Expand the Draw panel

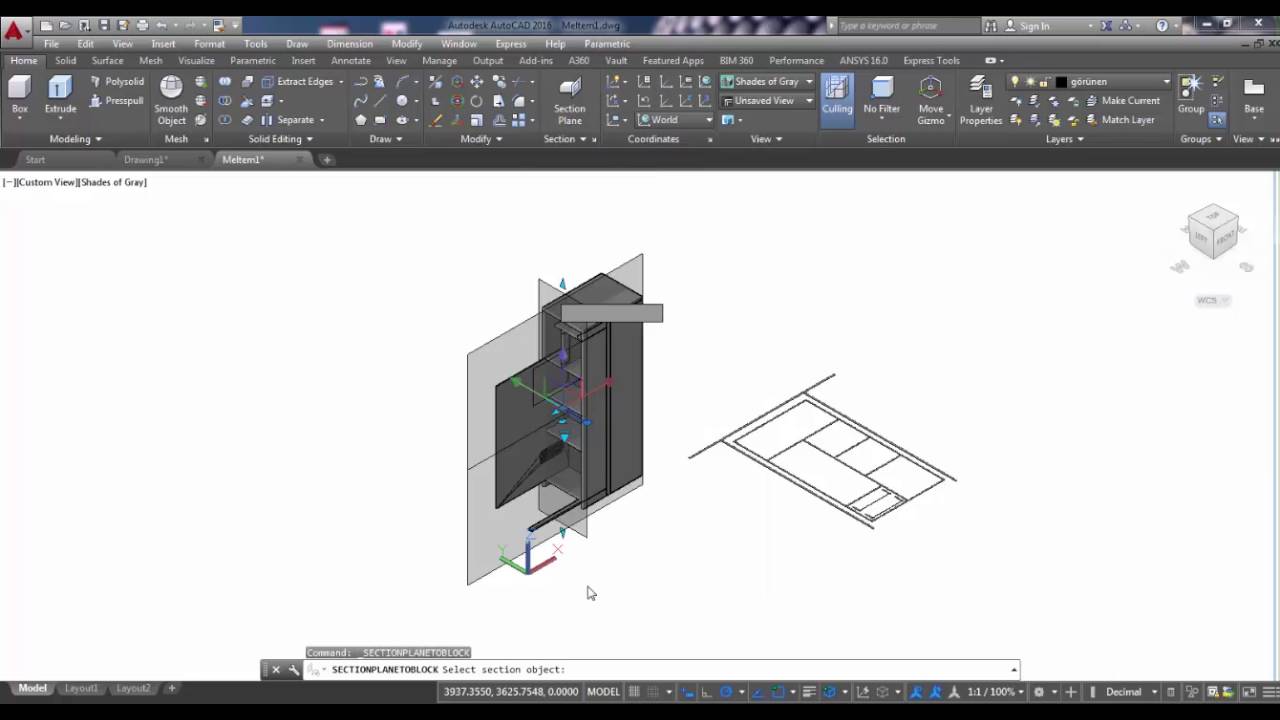click(385, 139)
